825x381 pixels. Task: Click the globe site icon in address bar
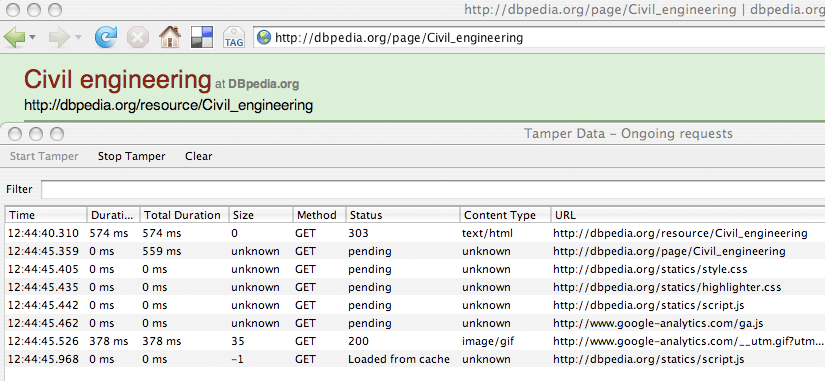pyautogui.click(x=264, y=37)
